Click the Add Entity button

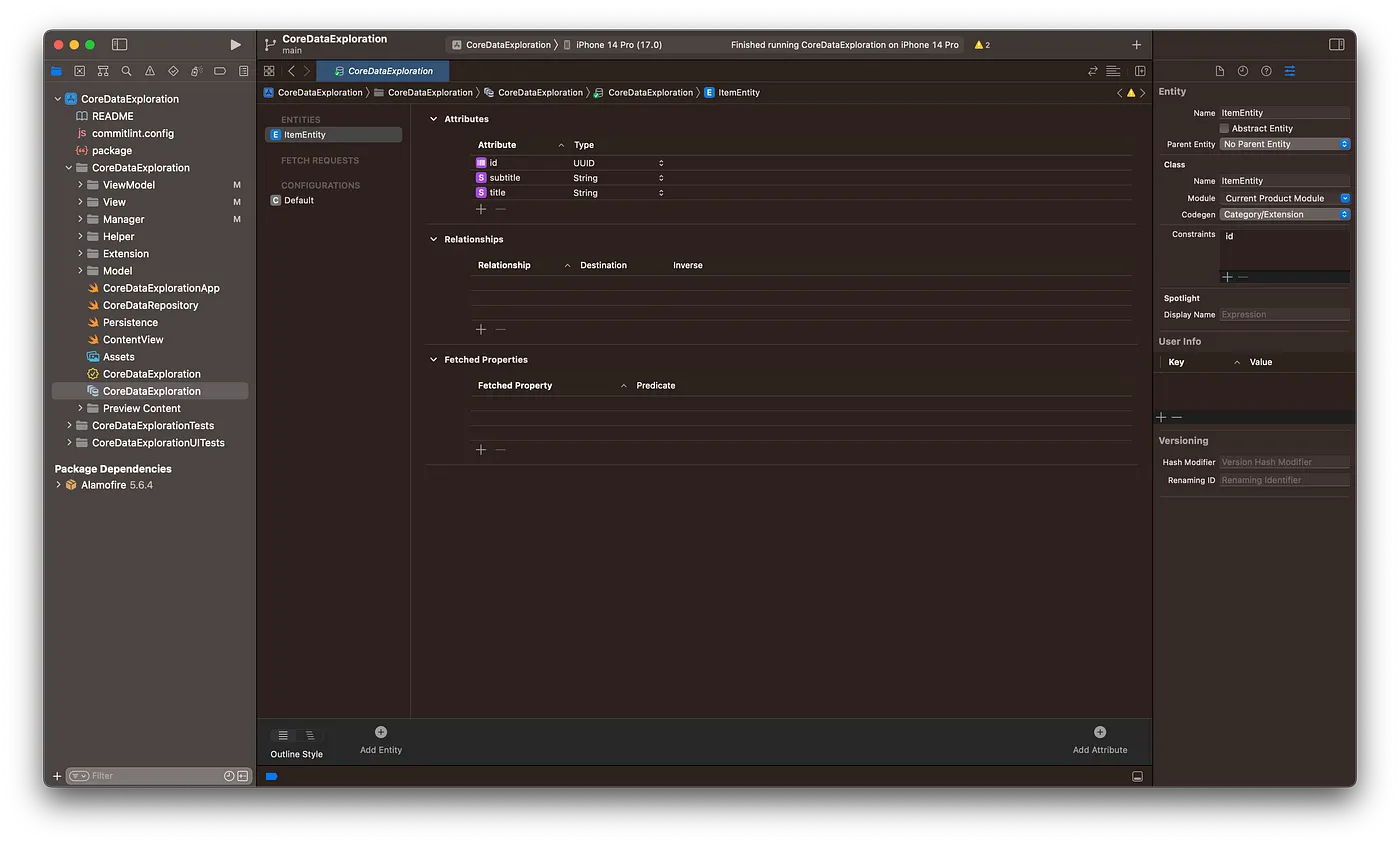[x=381, y=740]
